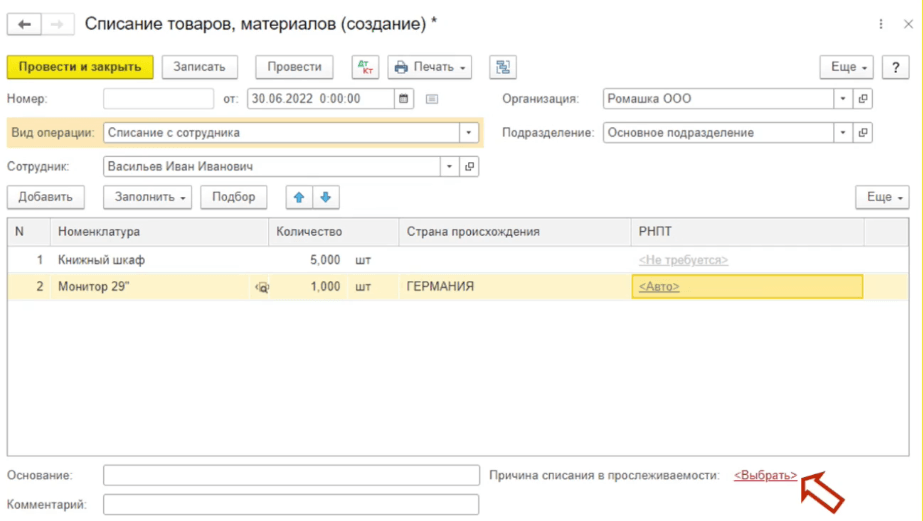Click the question mark help button

(895, 67)
